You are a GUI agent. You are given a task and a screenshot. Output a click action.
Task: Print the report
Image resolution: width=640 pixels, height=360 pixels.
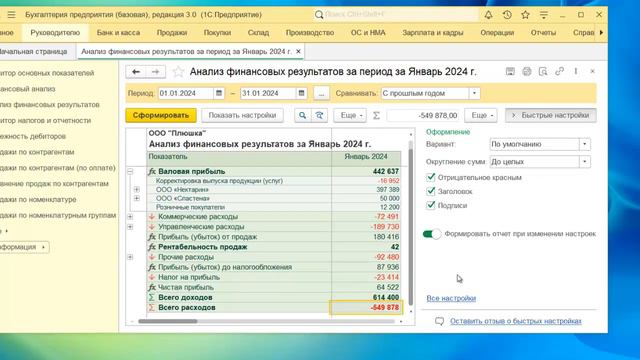point(527,71)
